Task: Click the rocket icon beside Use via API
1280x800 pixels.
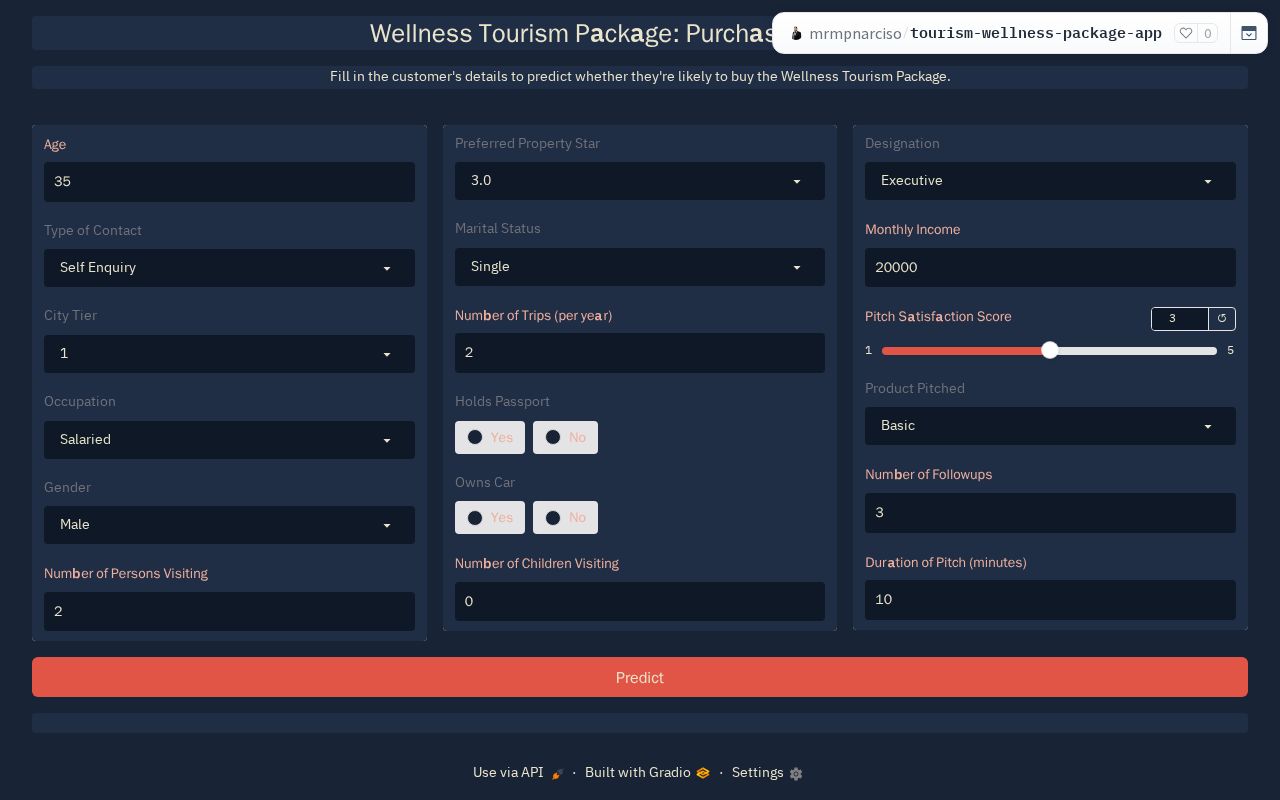Action: [x=558, y=773]
